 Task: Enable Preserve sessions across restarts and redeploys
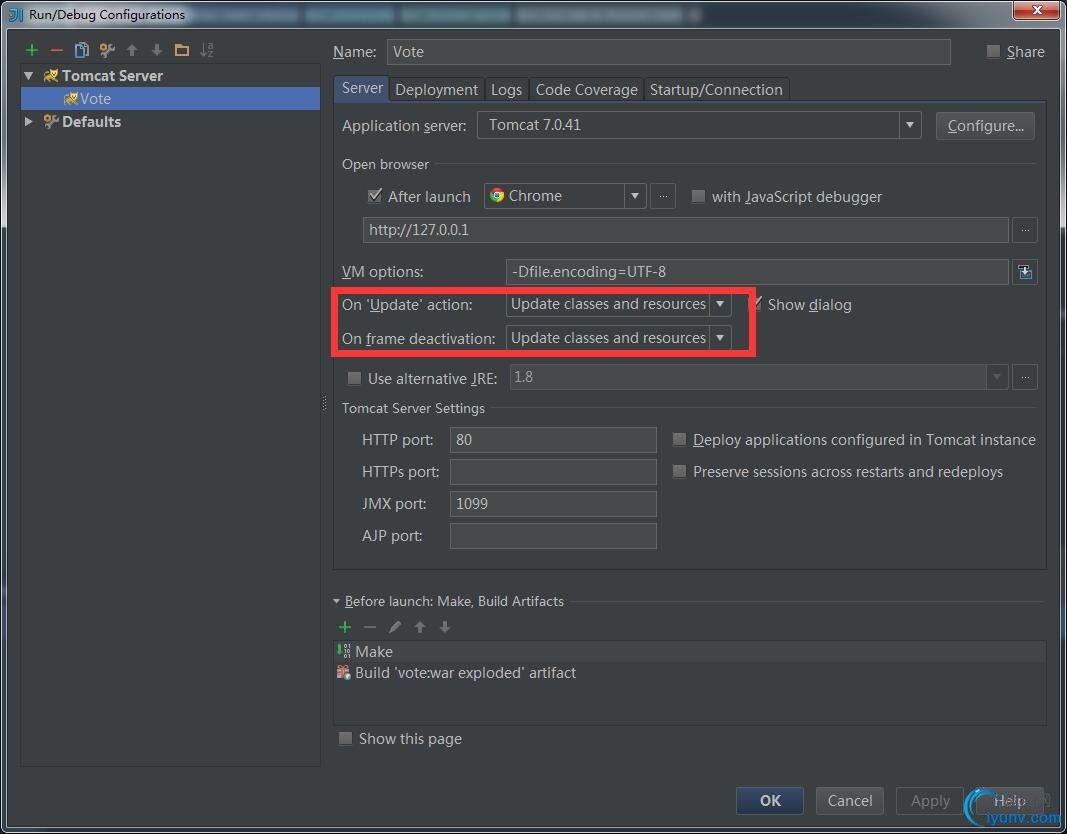tap(679, 471)
